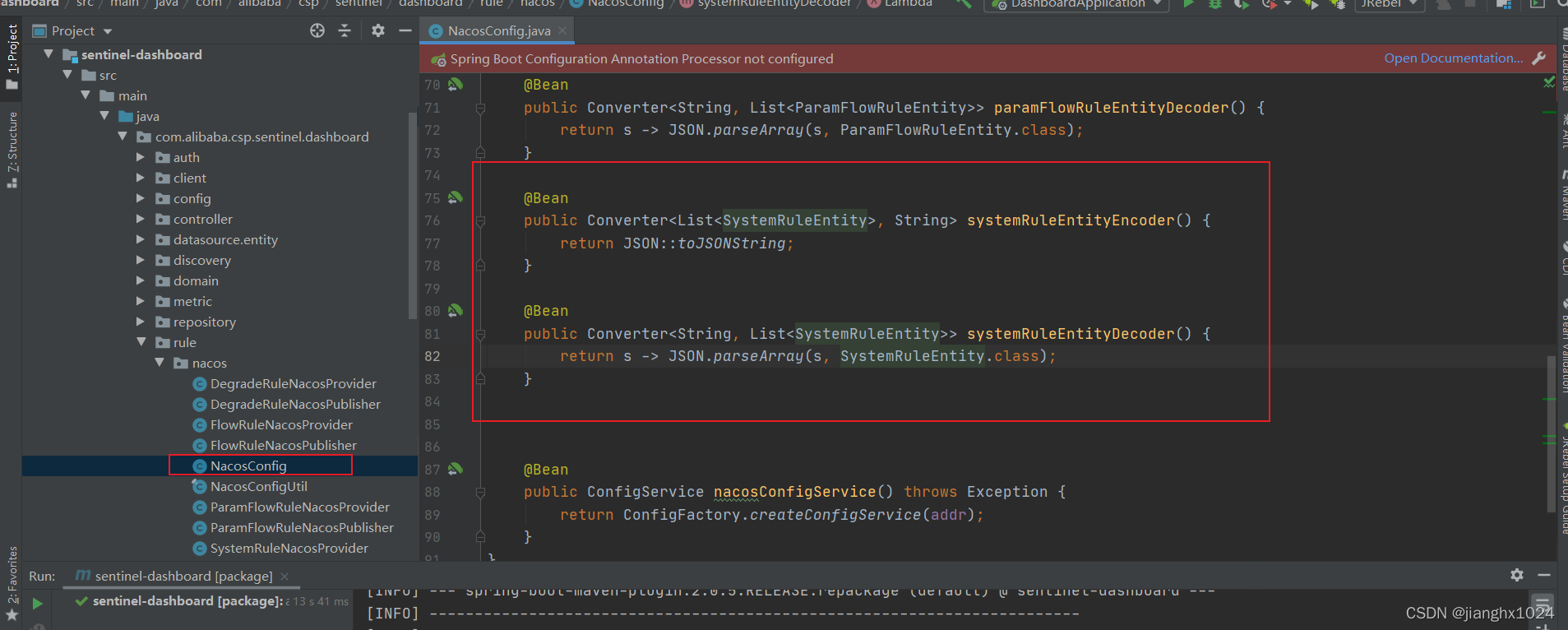Select the datasource.entity package
The image size is (1568, 630).
click(225, 239)
